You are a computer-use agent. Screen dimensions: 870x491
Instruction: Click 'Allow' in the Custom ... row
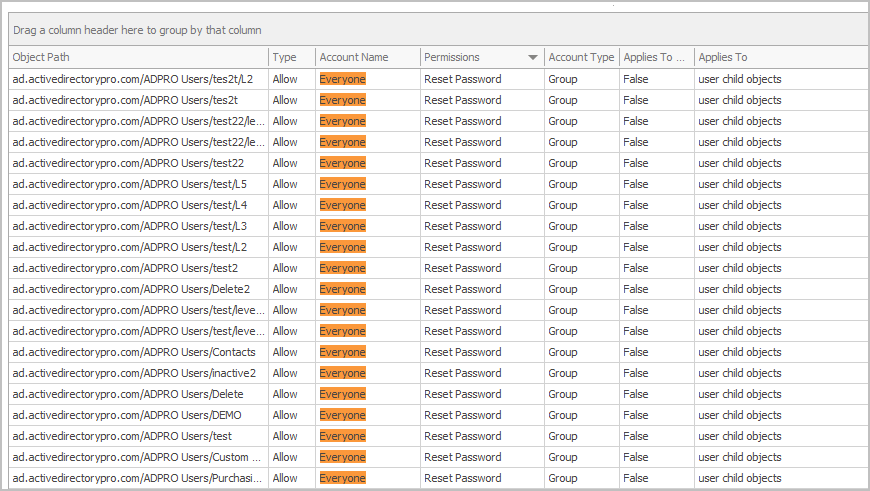click(x=285, y=458)
